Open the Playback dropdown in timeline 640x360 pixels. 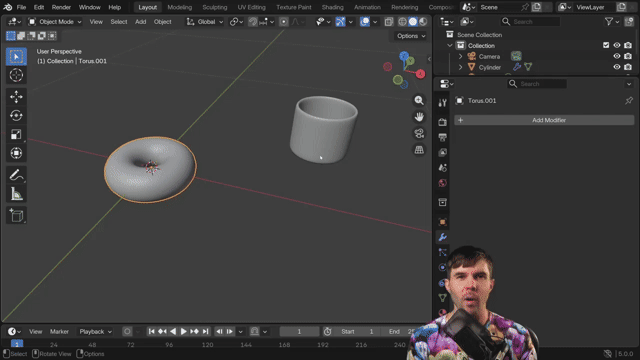tap(96, 331)
